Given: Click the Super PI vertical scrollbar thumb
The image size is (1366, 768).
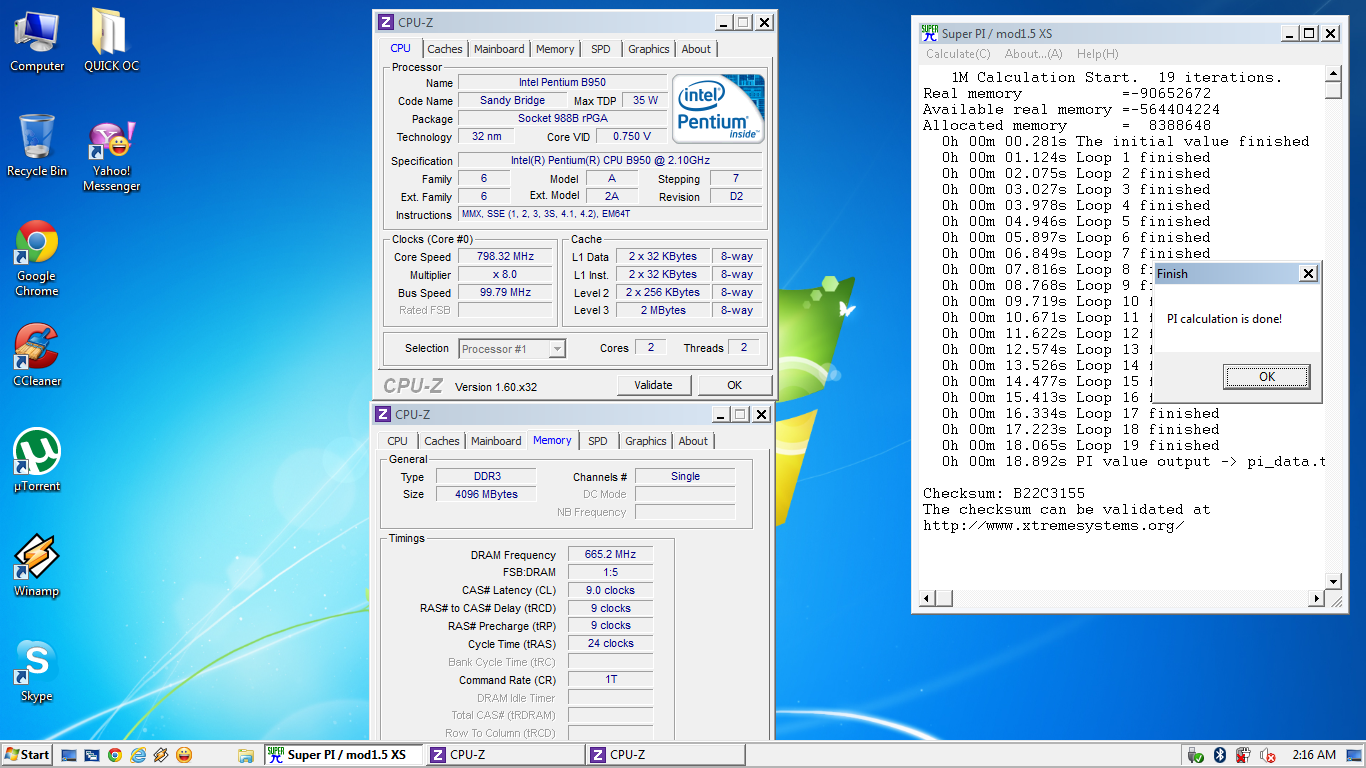Looking at the screenshot, I should [1333, 91].
